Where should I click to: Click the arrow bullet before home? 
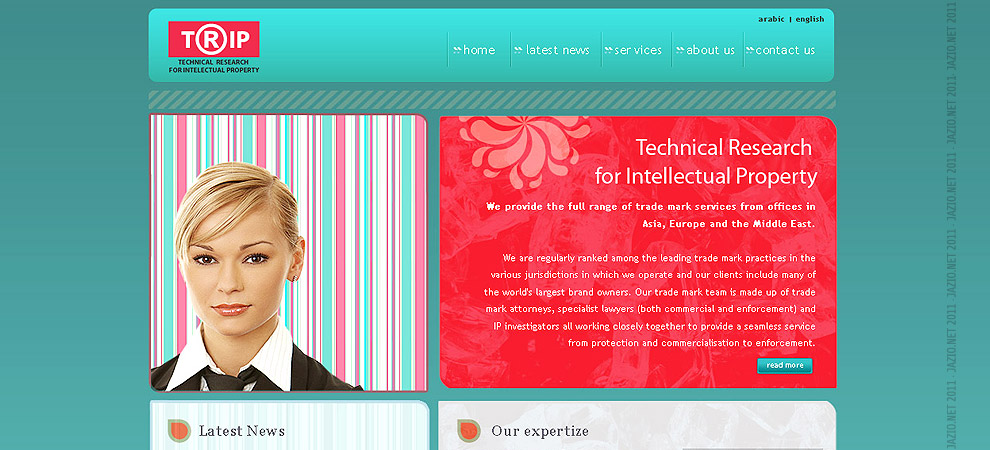point(457,50)
